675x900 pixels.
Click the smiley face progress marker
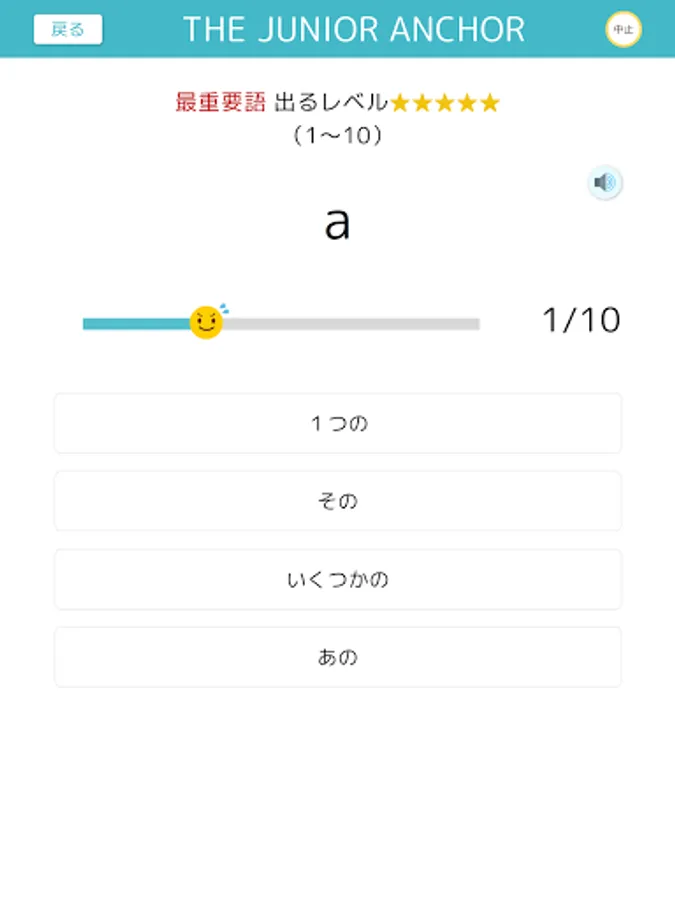[x=207, y=322]
